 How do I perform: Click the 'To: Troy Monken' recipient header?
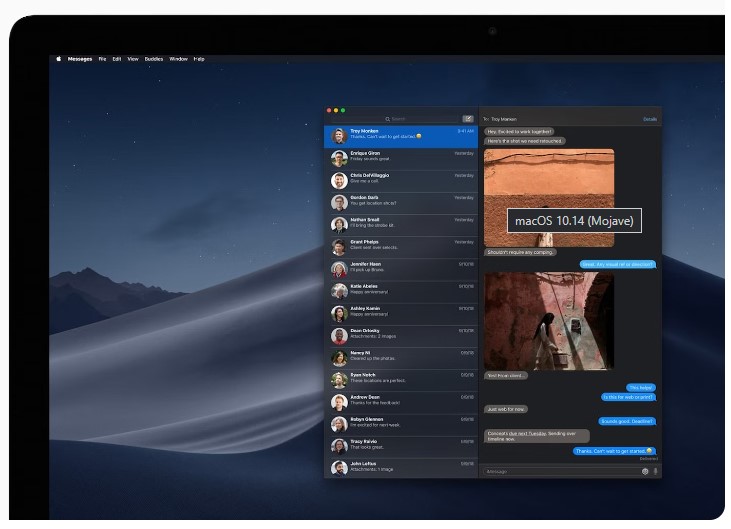point(500,119)
